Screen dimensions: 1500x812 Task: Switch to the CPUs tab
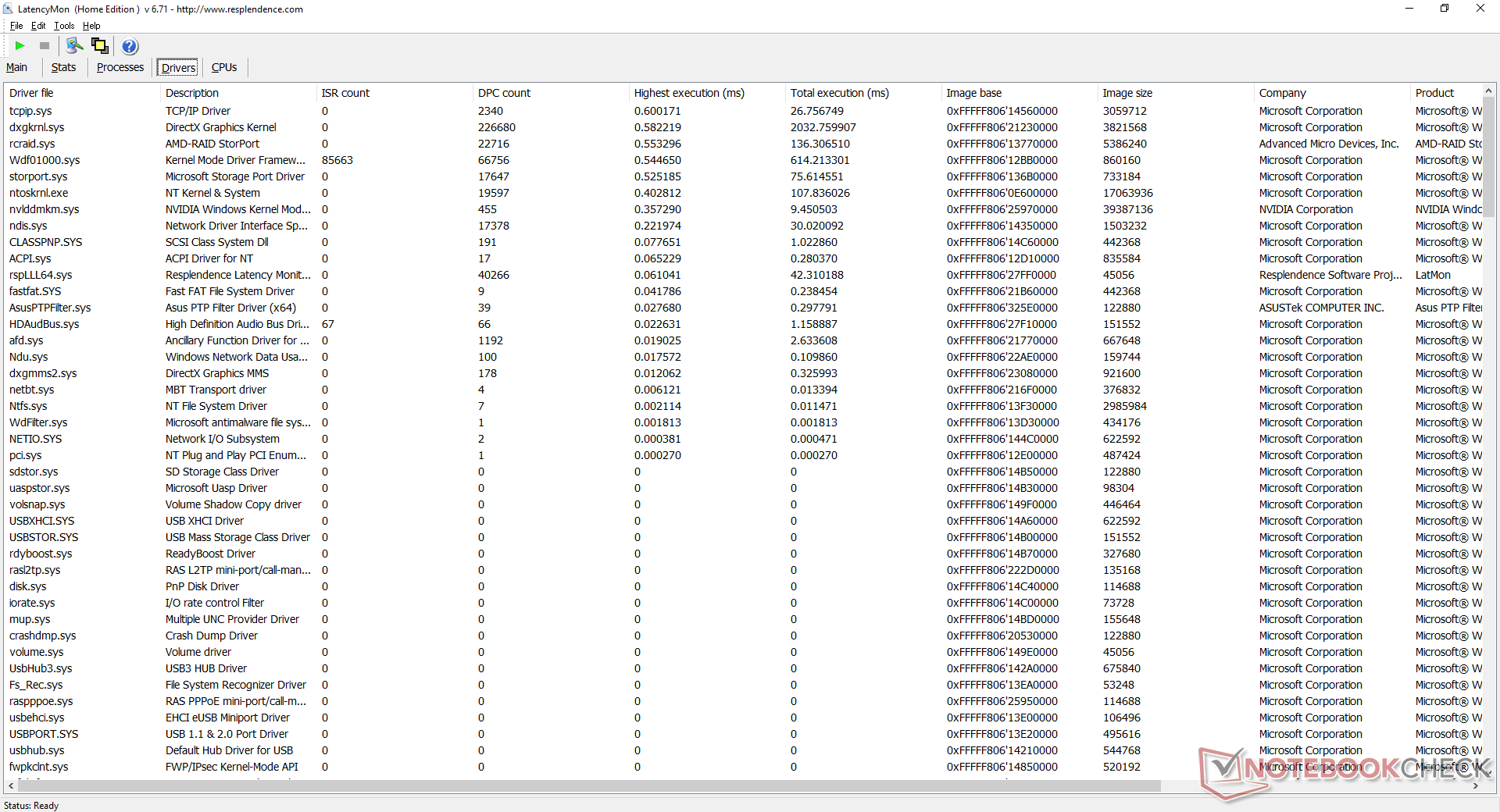tap(224, 67)
